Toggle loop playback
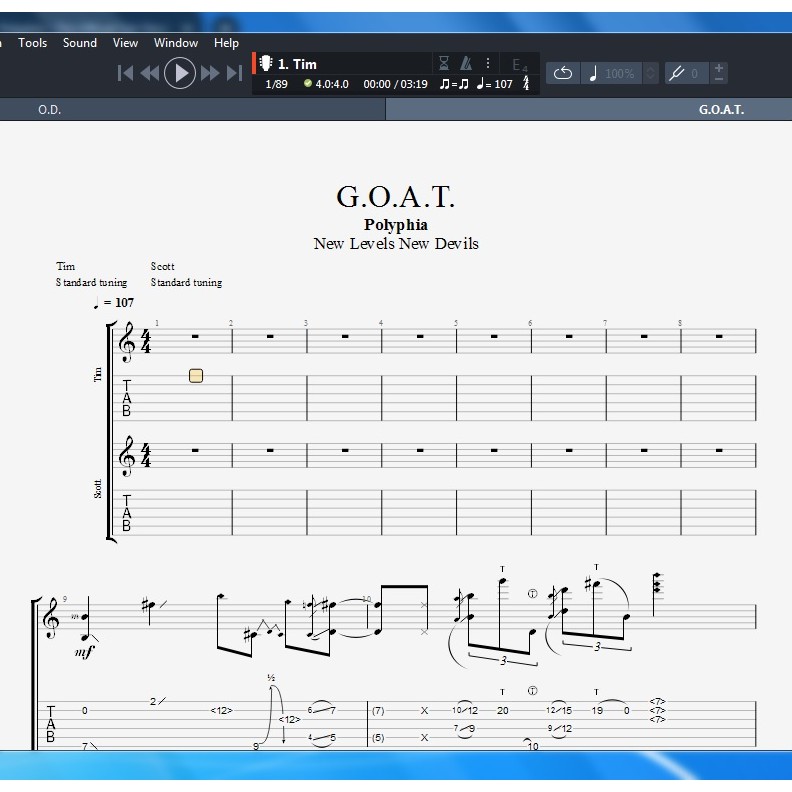Screen dimensions: 792x792 pyautogui.click(x=563, y=74)
